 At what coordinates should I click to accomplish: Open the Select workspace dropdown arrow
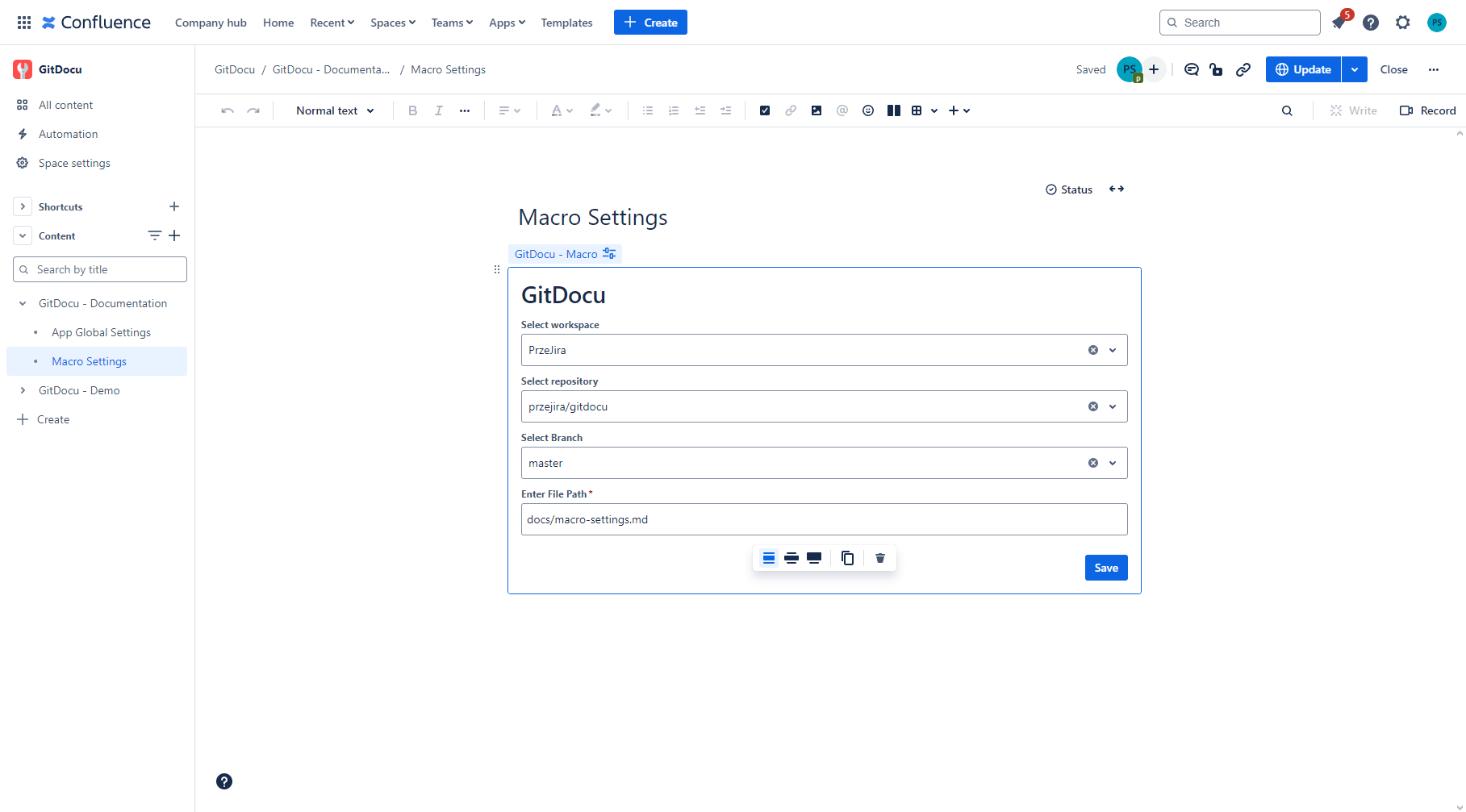tap(1113, 350)
